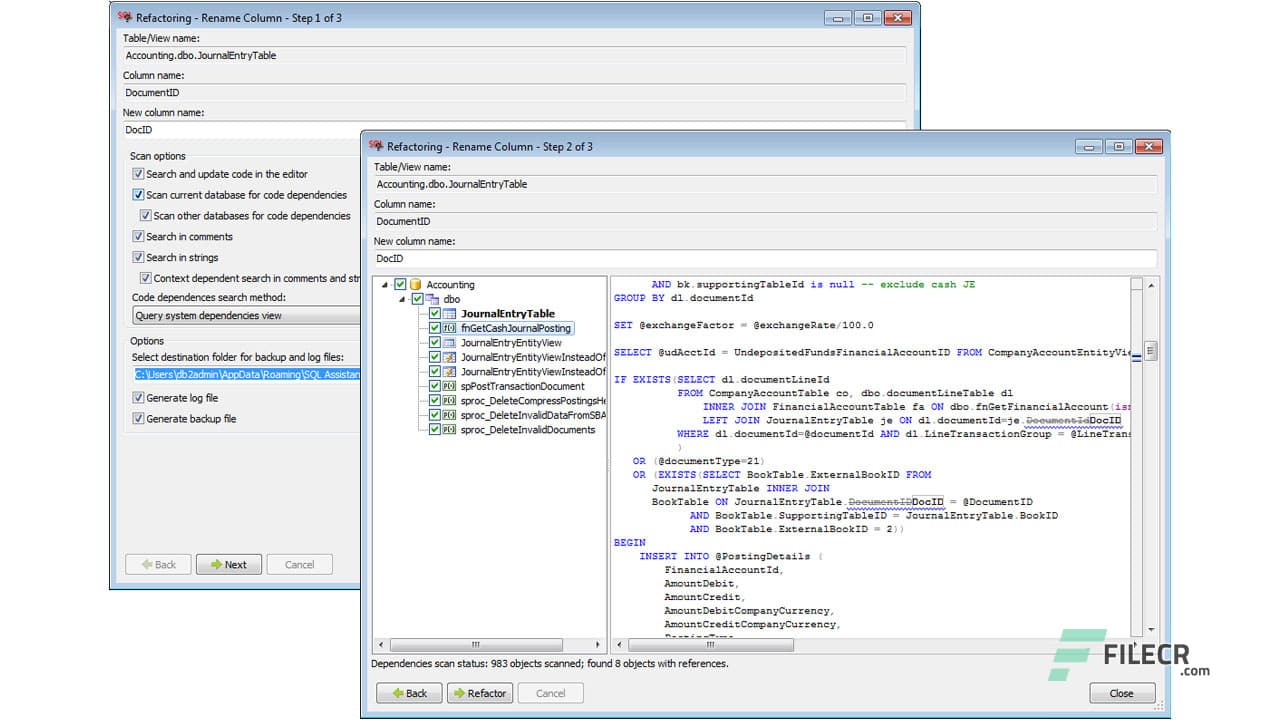
Task: Click the scalar function icon for fnGetCashJournalPosting
Action: tap(448, 328)
